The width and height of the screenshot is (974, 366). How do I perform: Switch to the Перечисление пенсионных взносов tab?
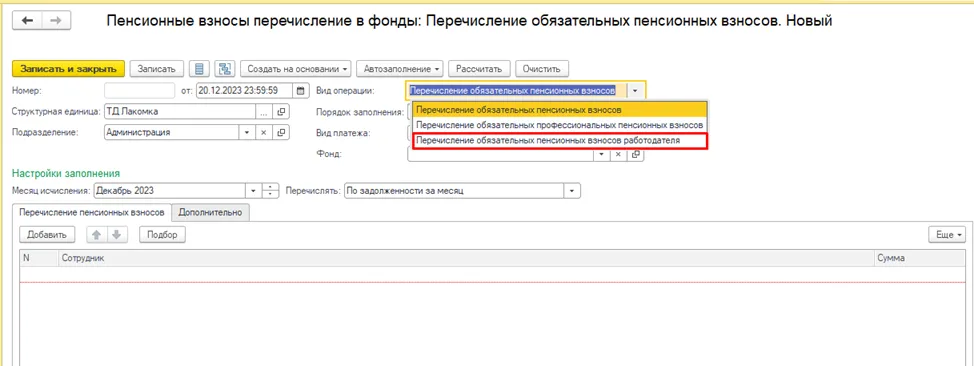(x=93, y=213)
